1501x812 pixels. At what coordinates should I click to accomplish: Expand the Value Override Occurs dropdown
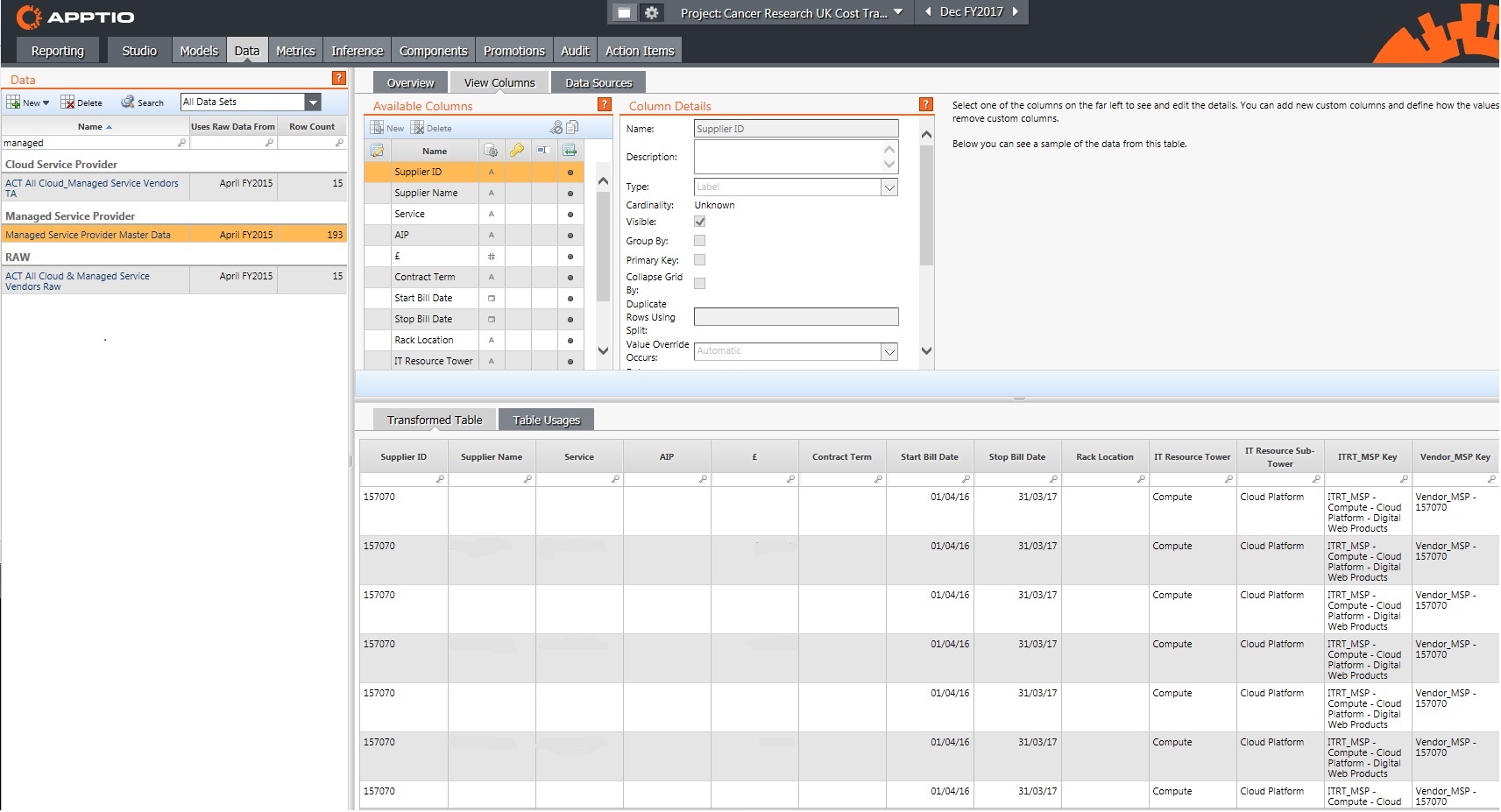coord(889,351)
